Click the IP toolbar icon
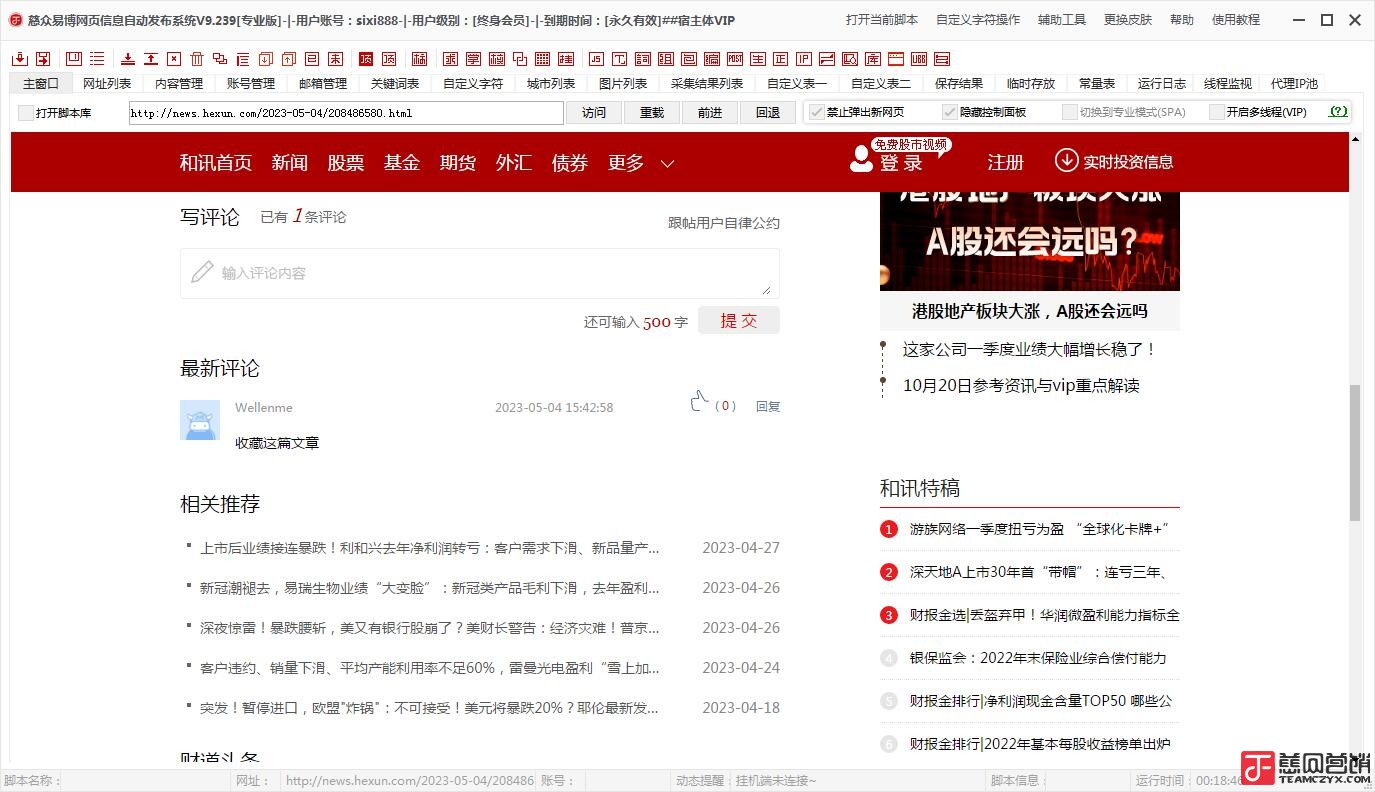Viewport: 1375px width, 792px height. (x=804, y=59)
